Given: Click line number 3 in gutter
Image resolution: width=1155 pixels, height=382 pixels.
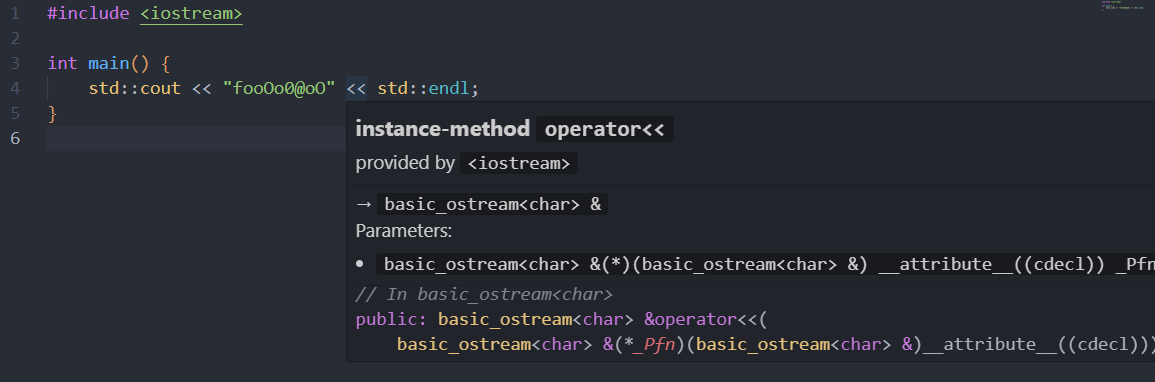Looking at the screenshot, I should click(x=15, y=63).
